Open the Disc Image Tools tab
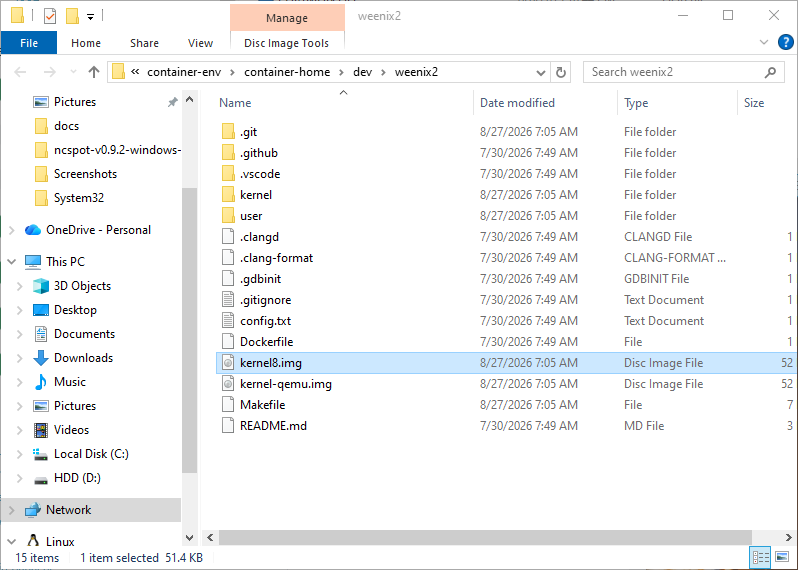This screenshot has width=798, height=570. pos(287,43)
